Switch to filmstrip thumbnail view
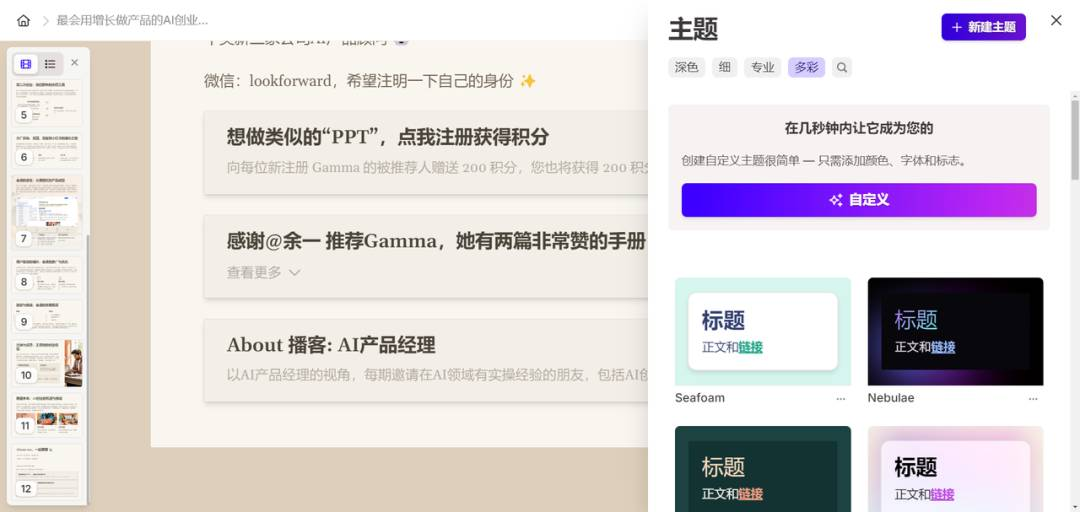 tap(25, 64)
